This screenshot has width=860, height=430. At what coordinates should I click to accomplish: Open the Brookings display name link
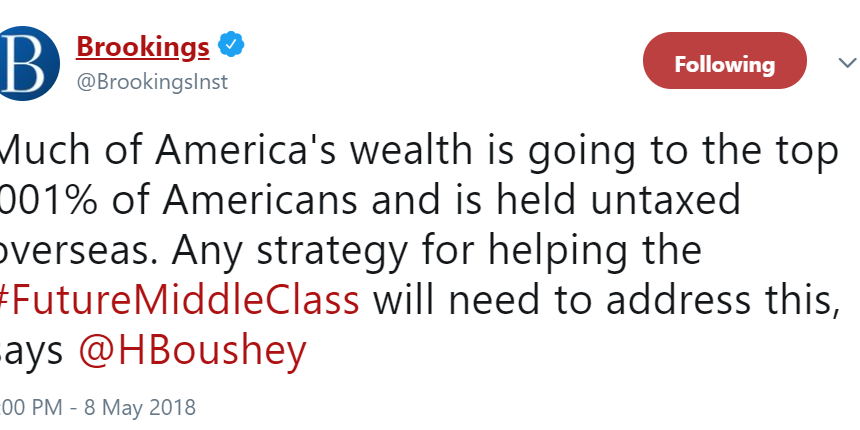(x=143, y=47)
